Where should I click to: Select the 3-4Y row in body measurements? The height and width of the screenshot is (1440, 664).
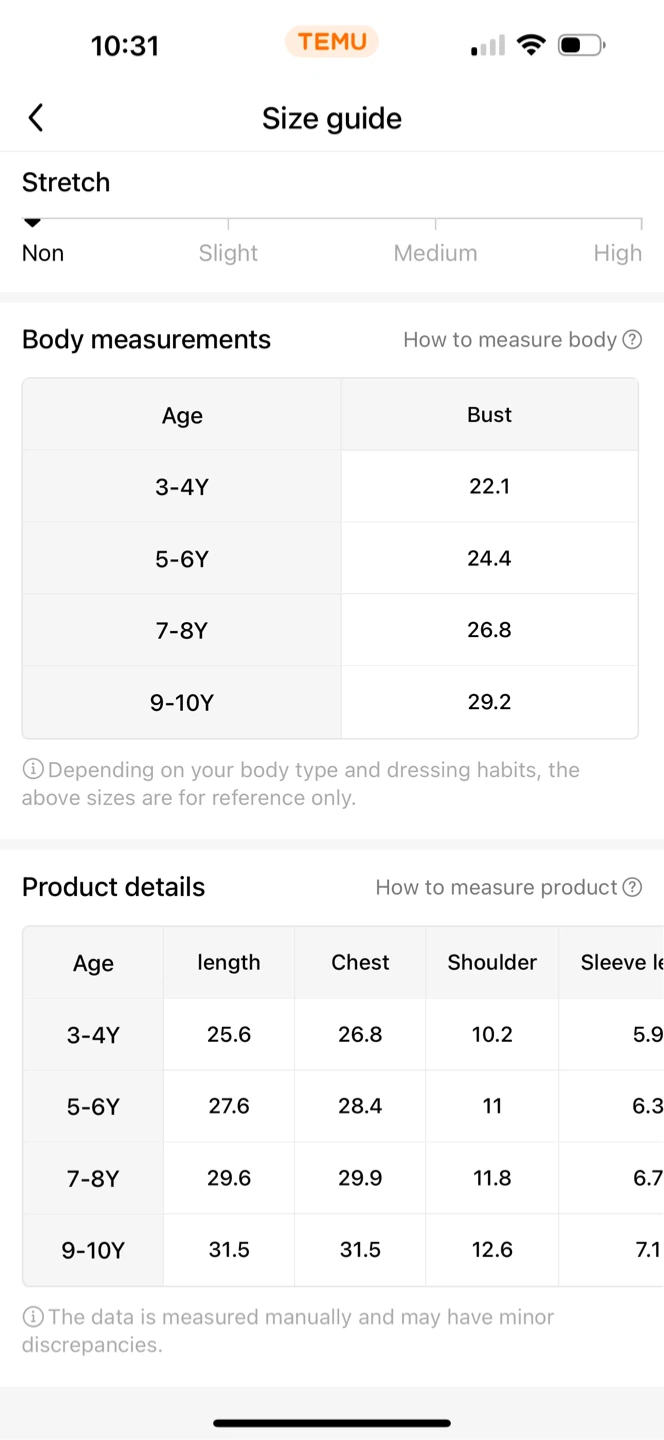click(330, 486)
